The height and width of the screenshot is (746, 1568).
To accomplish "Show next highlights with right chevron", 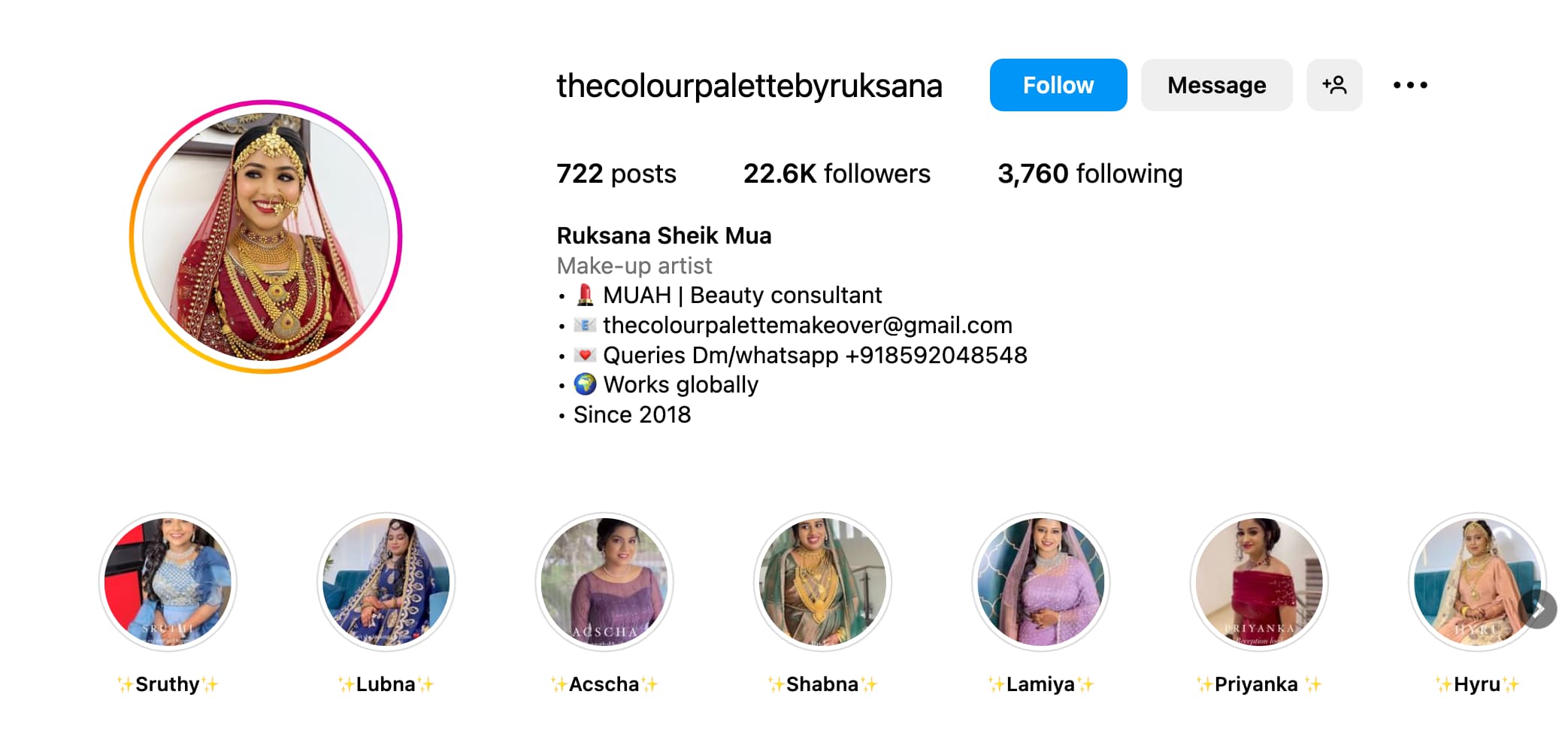I will [x=1538, y=609].
